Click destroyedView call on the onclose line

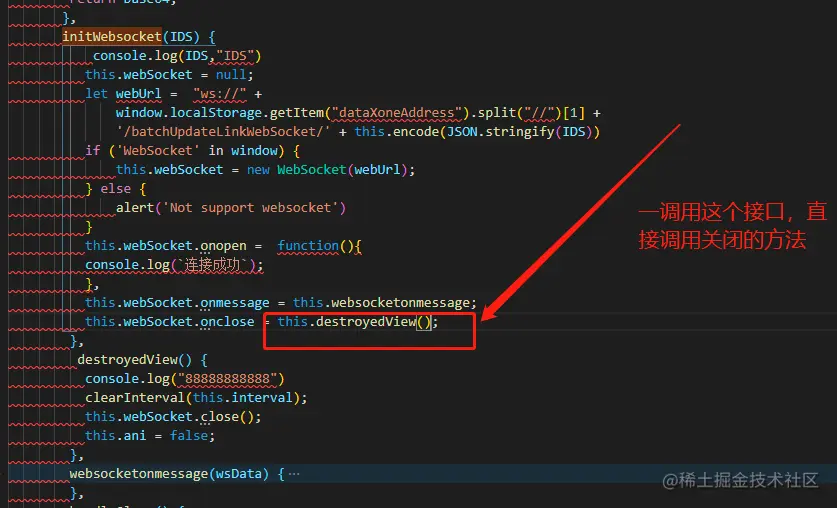366,322
